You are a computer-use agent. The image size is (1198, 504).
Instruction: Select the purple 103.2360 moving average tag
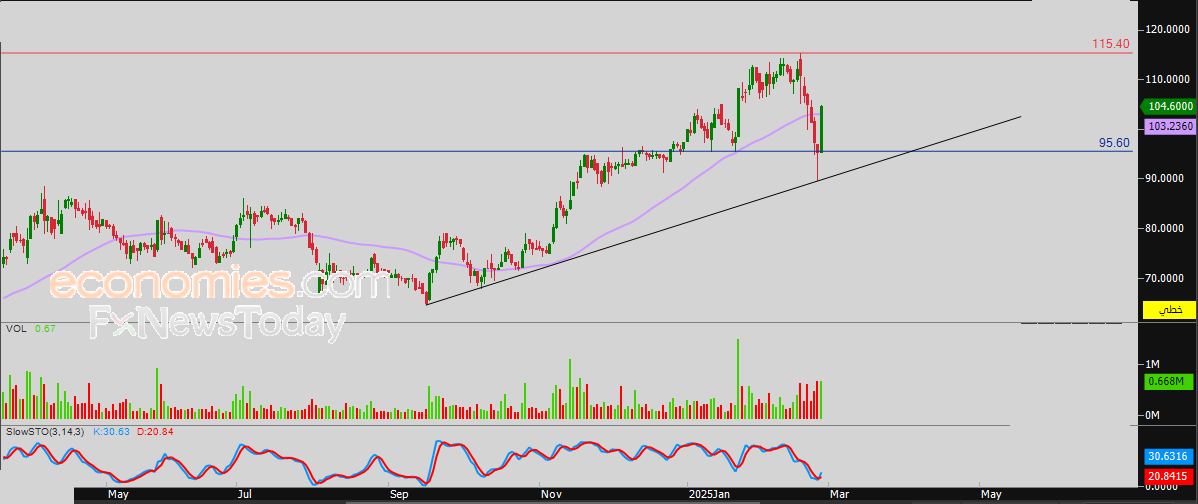(1168, 127)
